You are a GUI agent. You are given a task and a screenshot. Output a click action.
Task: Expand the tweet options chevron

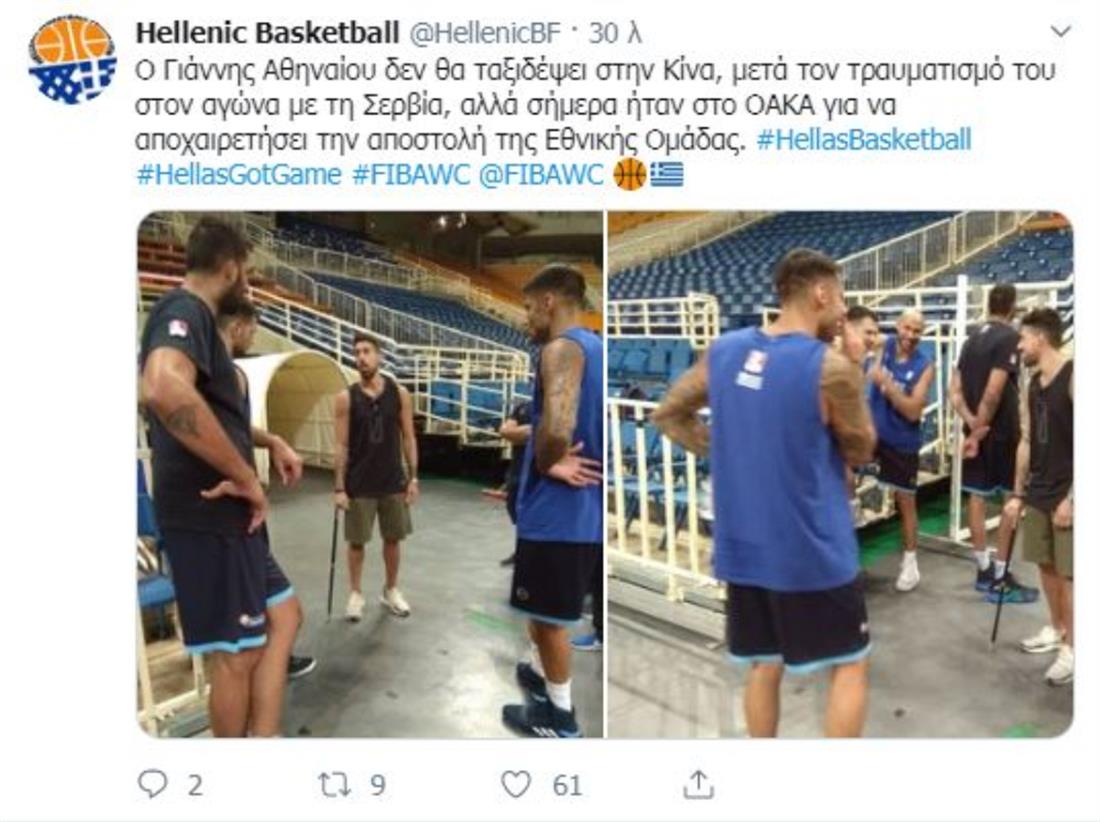pos(1060,32)
